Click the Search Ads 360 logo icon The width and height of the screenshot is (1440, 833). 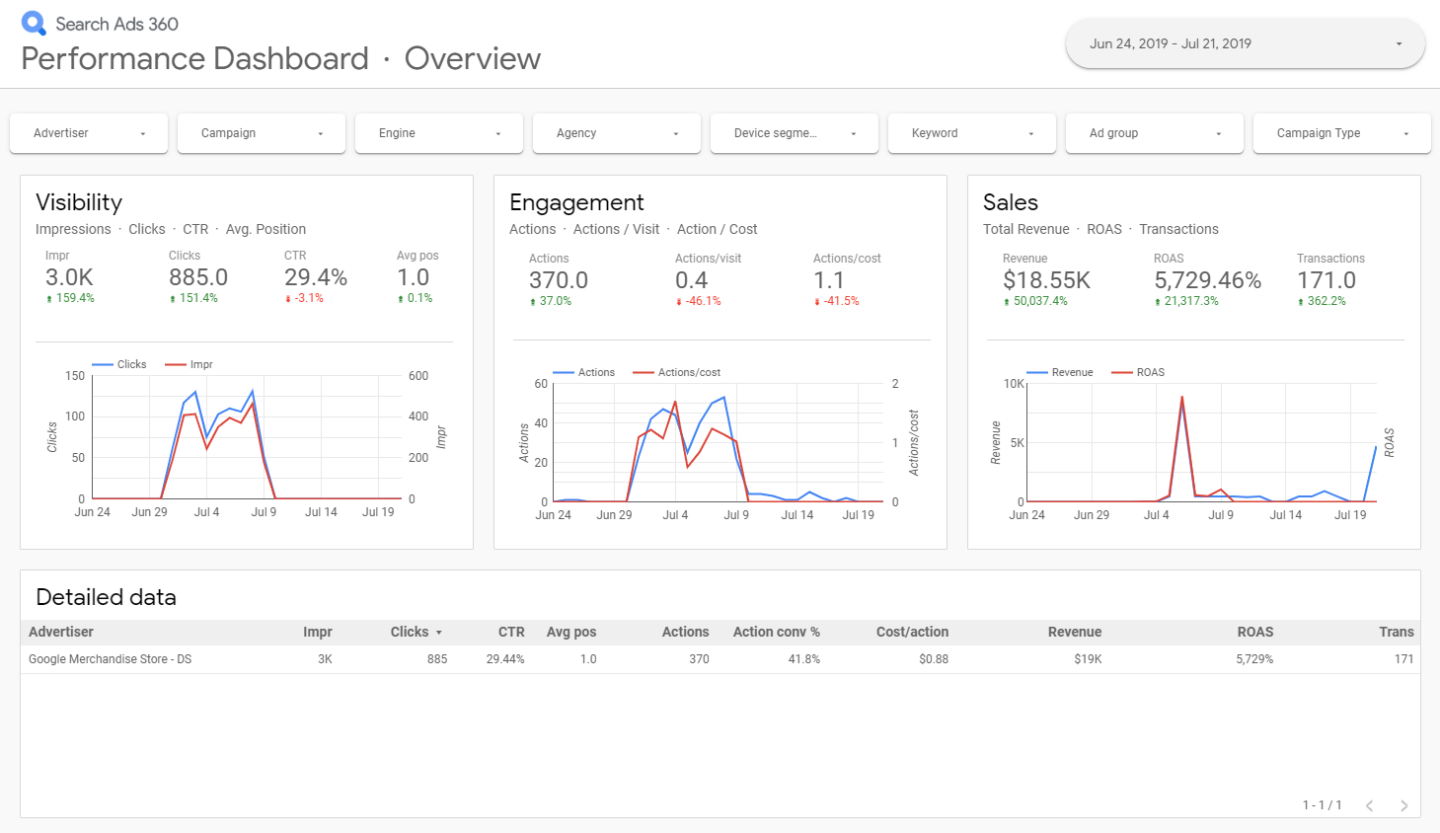(x=34, y=23)
